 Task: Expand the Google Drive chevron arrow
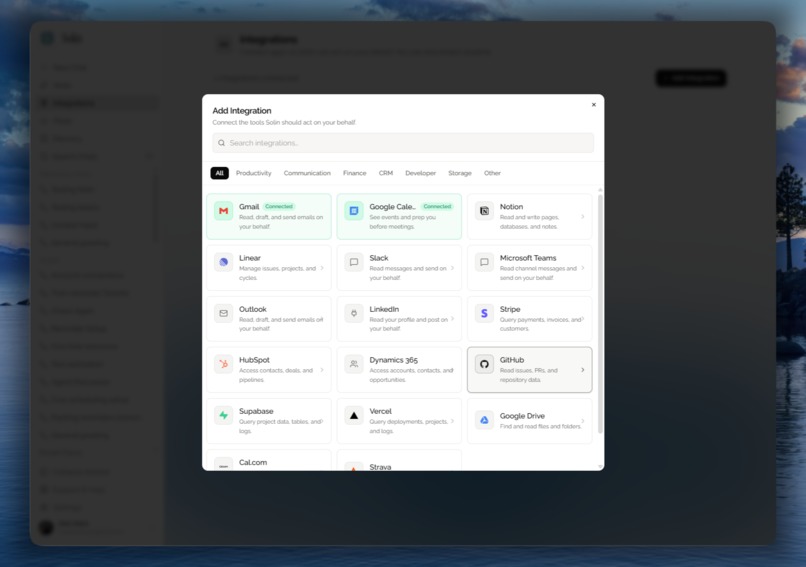tap(582, 421)
